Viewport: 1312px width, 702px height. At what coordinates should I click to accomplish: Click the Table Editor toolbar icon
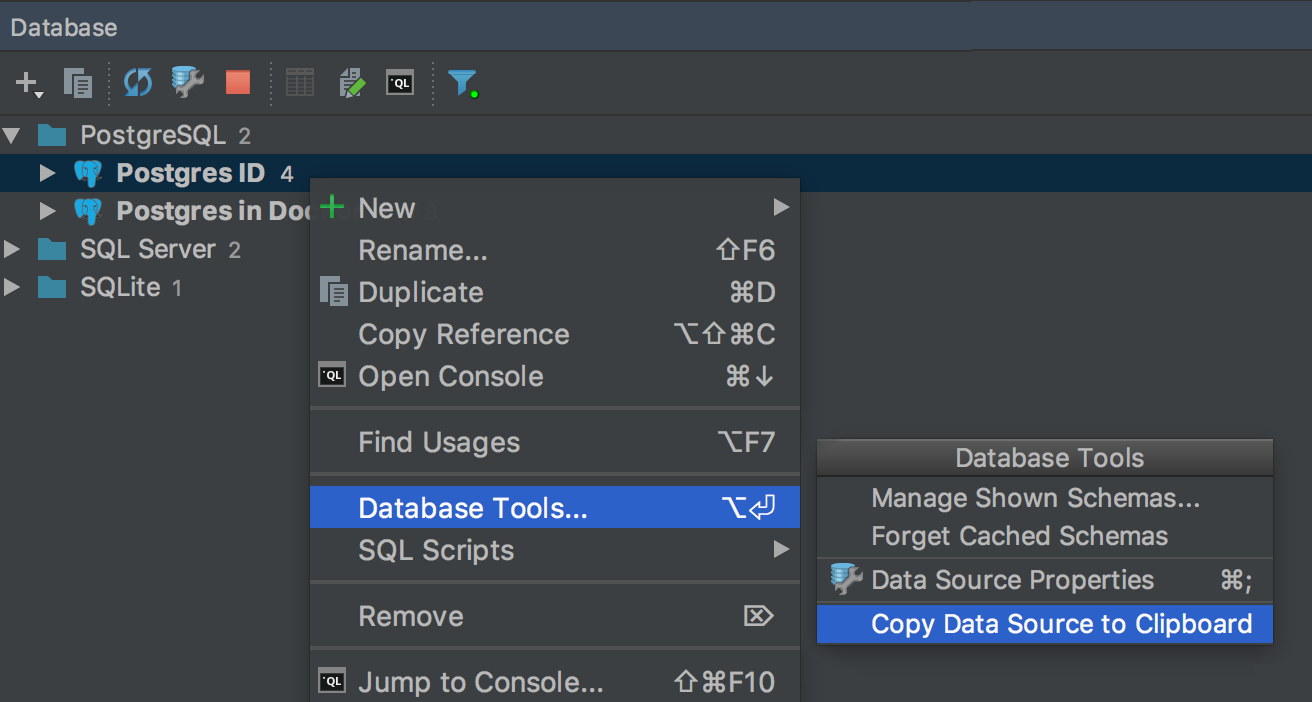pos(300,82)
